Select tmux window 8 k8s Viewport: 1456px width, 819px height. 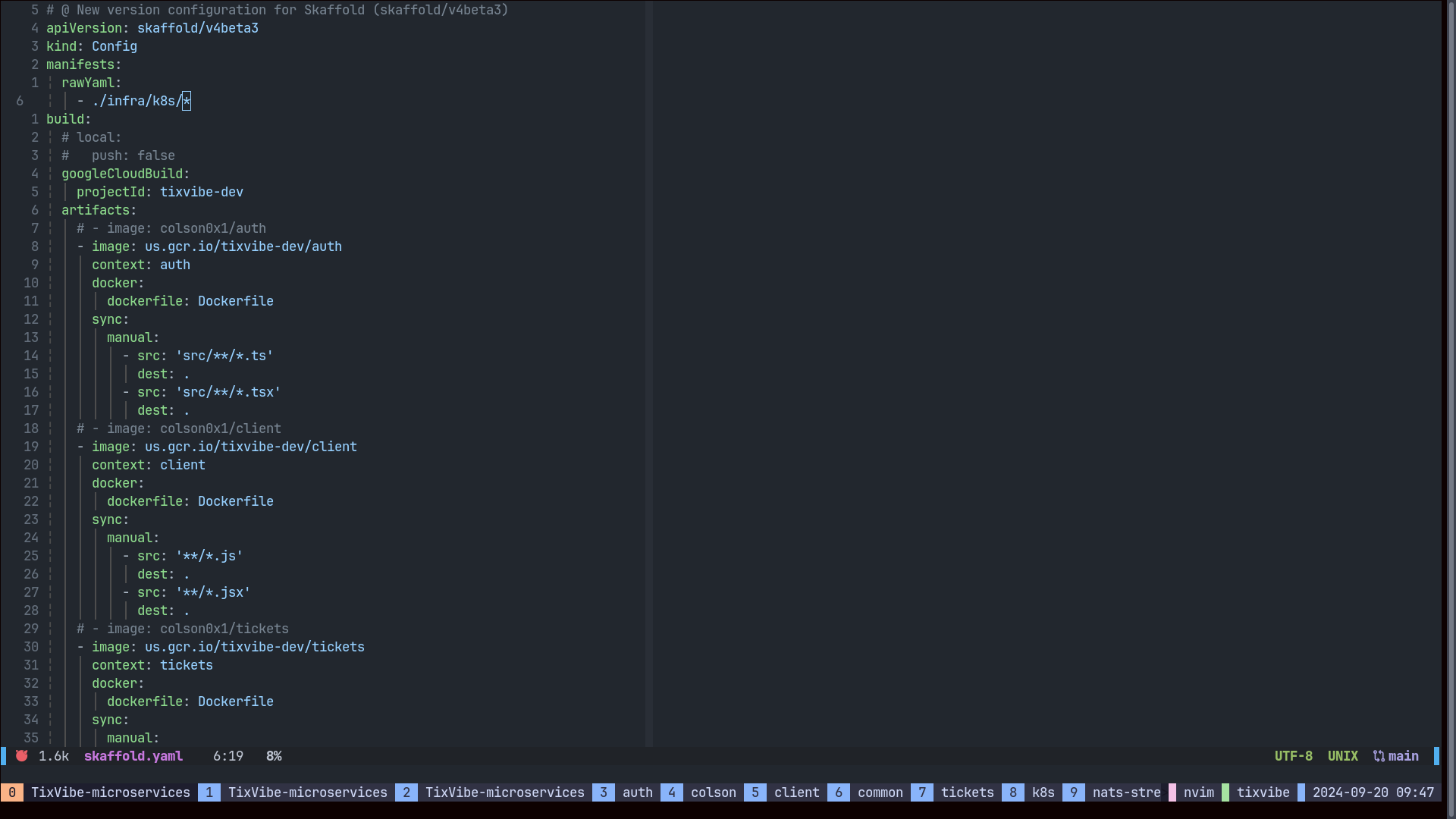tap(1043, 792)
